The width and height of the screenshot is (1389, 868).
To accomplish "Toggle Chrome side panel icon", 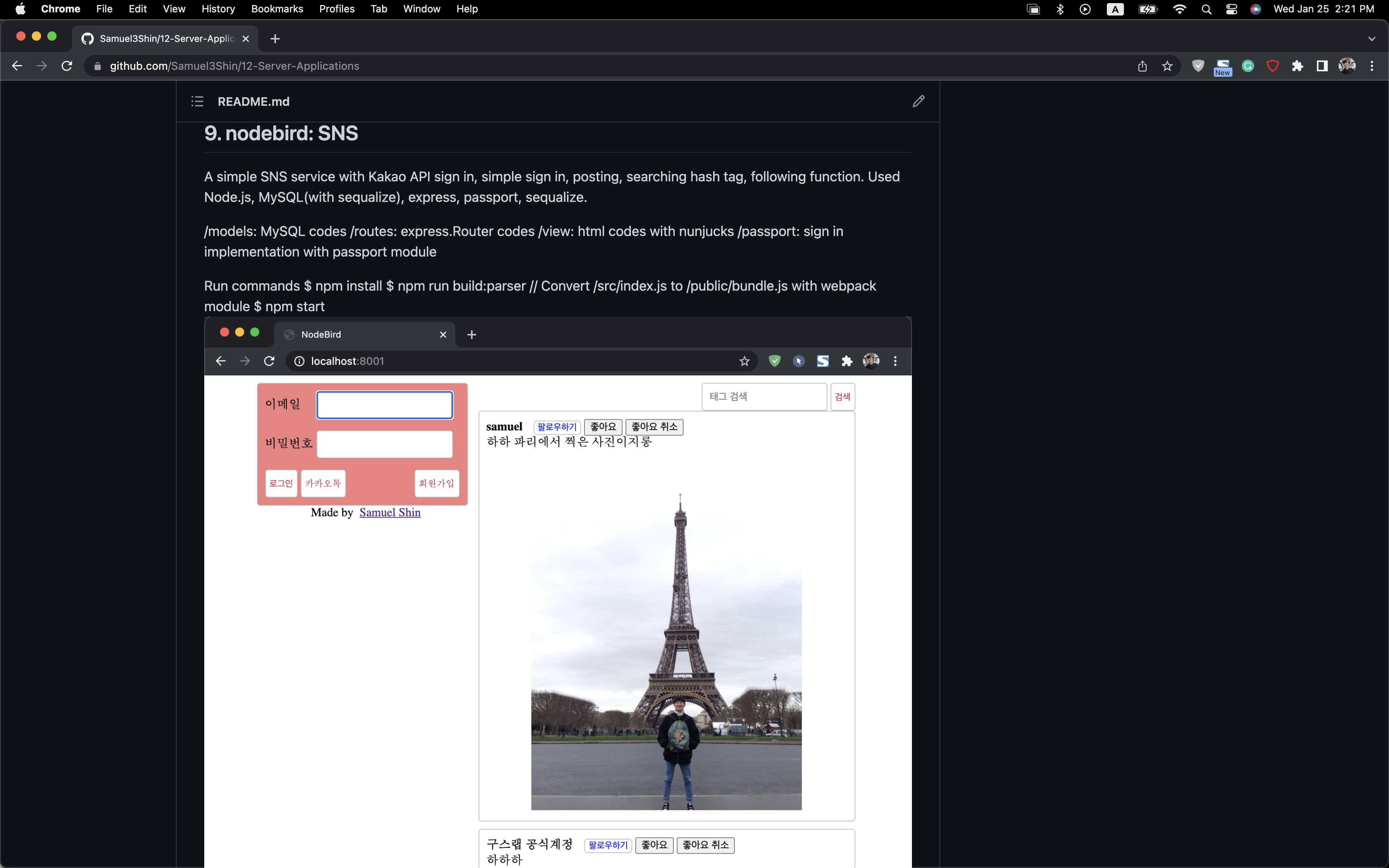I will (x=1322, y=66).
